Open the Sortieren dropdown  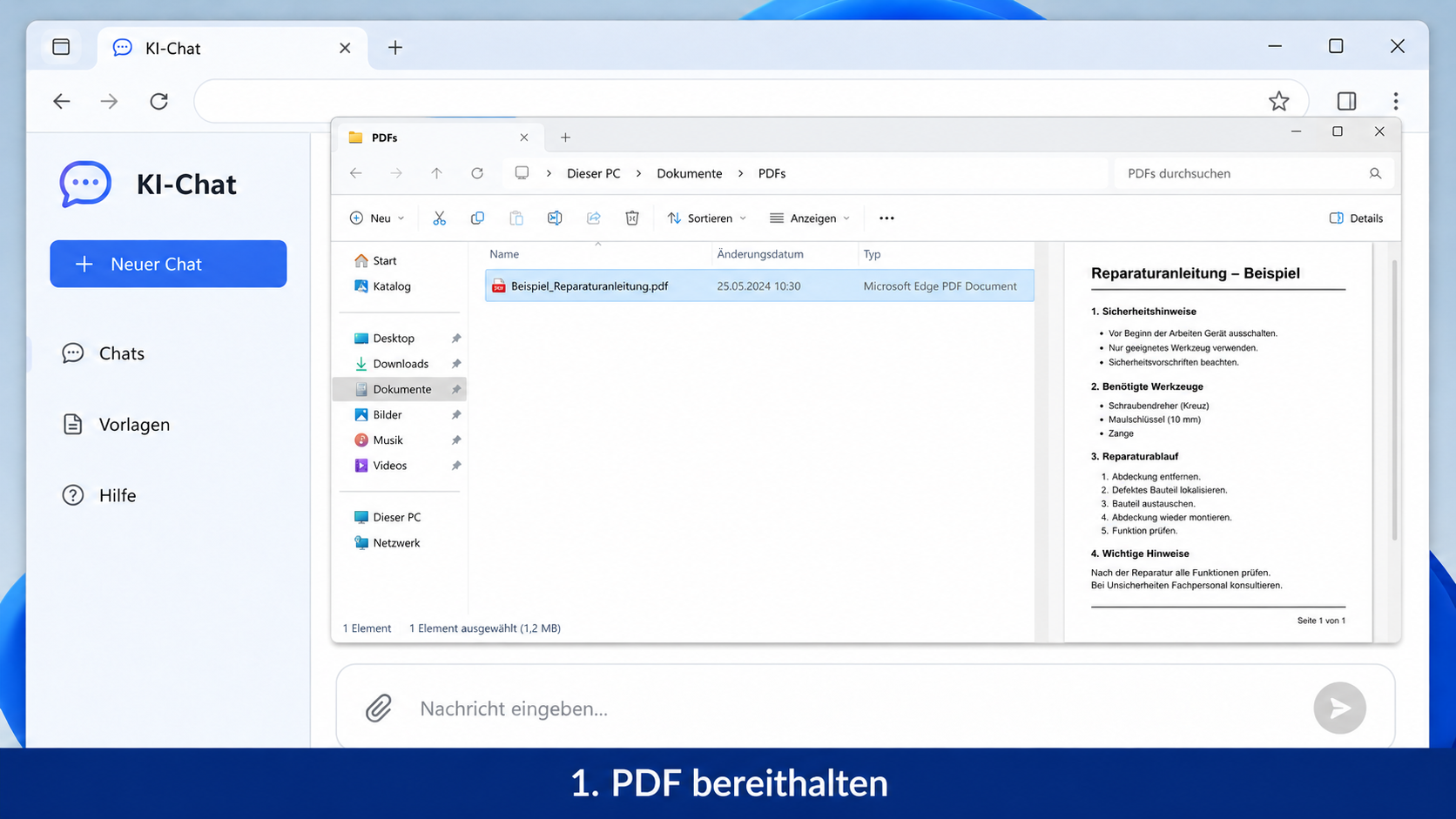(707, 218)
